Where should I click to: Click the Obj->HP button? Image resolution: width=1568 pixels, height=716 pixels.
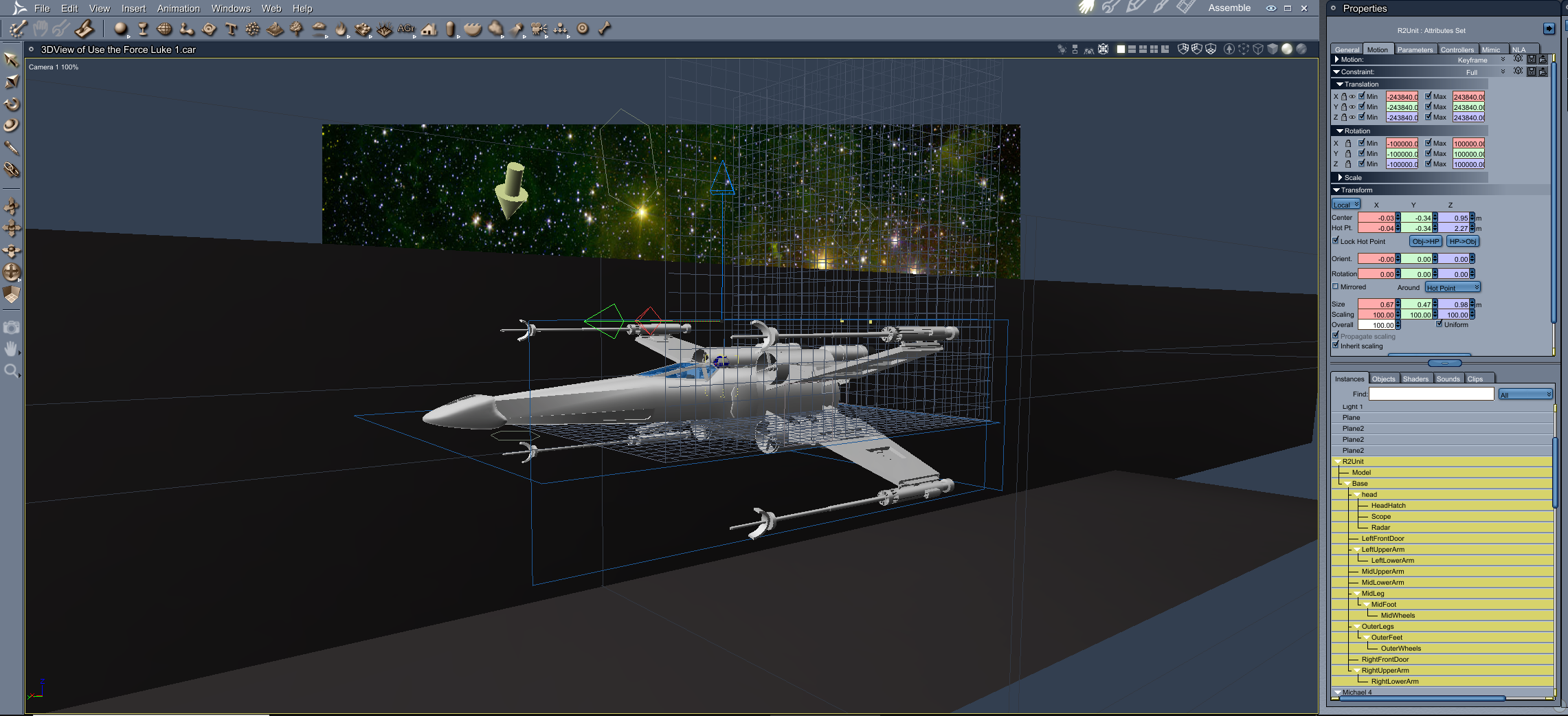coord(1426,241)
